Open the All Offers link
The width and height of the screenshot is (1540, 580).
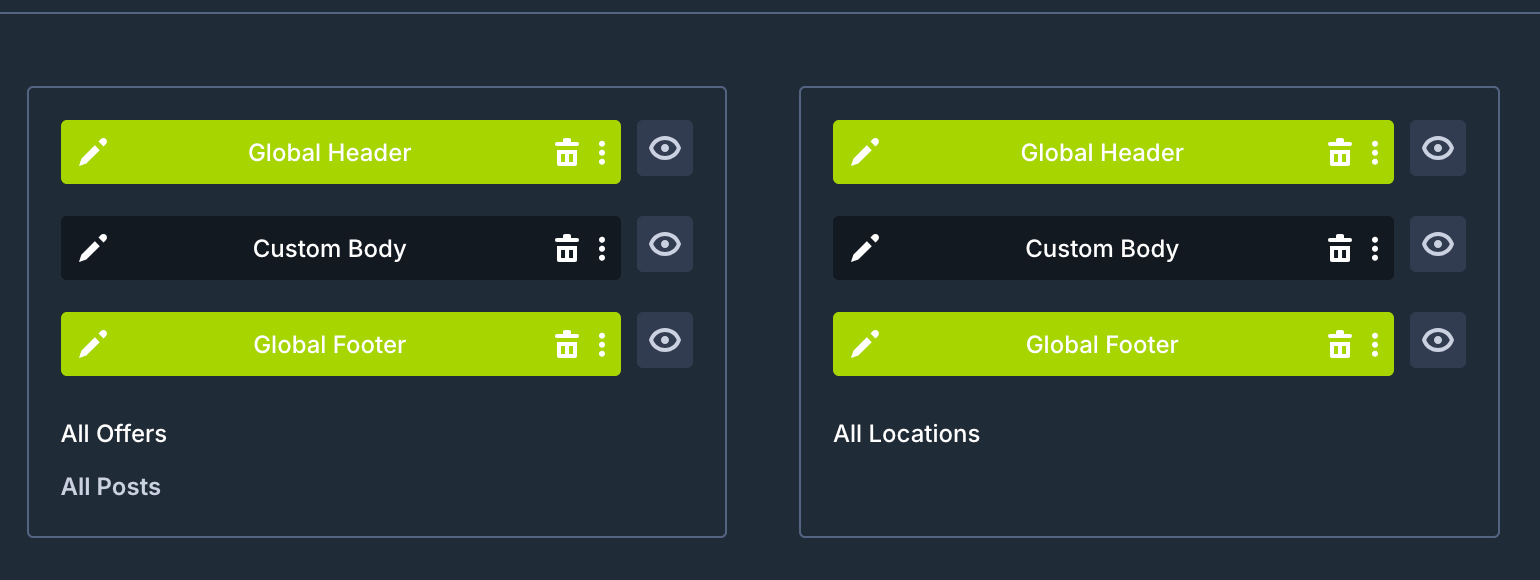pyautogui.click(x=114, y=434)
